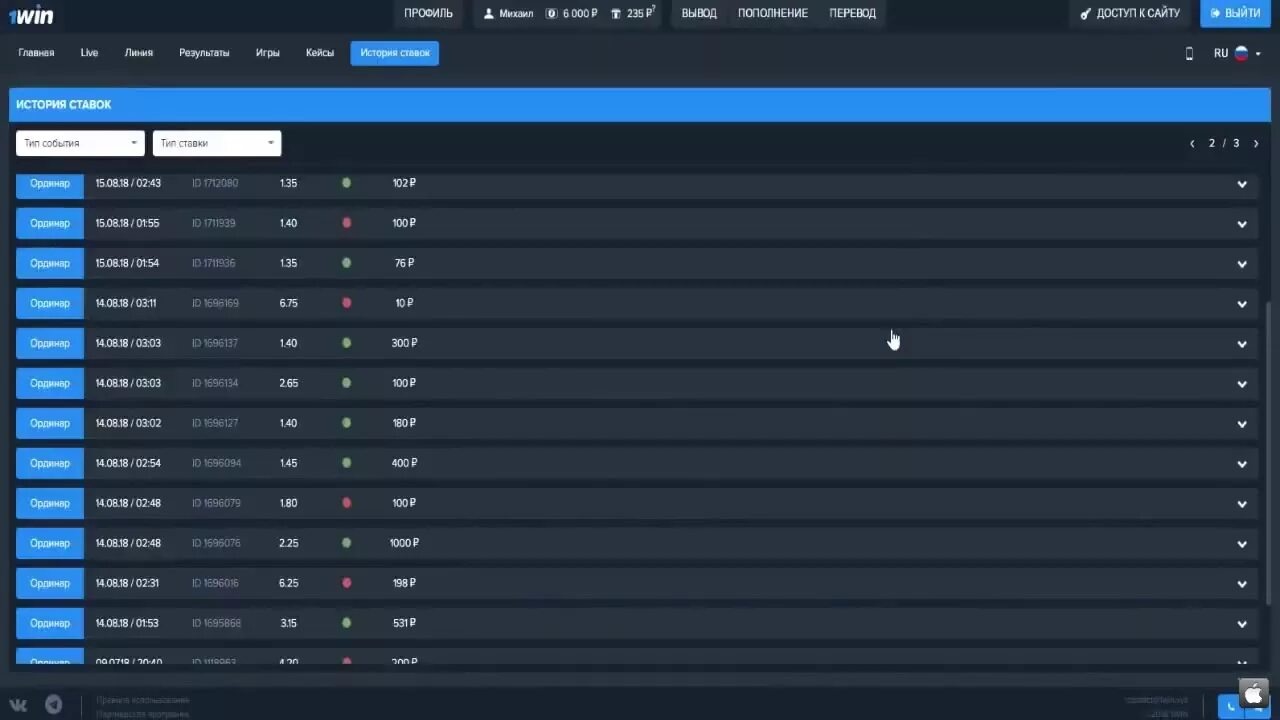This screenshot has width=1280, height=720.
Task: Click the Apple logo icon
Action: click(x=1254, y=692)
